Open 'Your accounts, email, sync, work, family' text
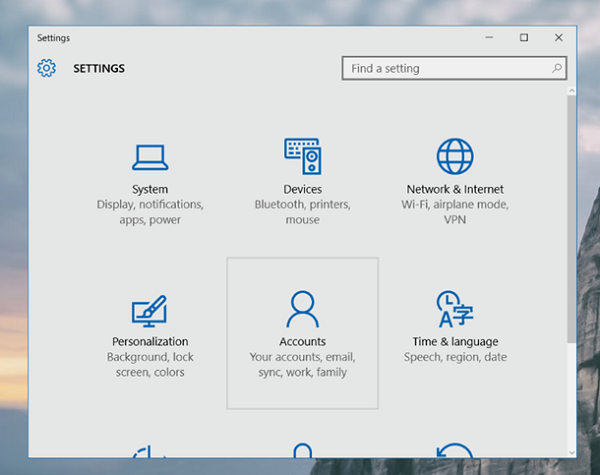Screen dimensions: 600x475 302,365
